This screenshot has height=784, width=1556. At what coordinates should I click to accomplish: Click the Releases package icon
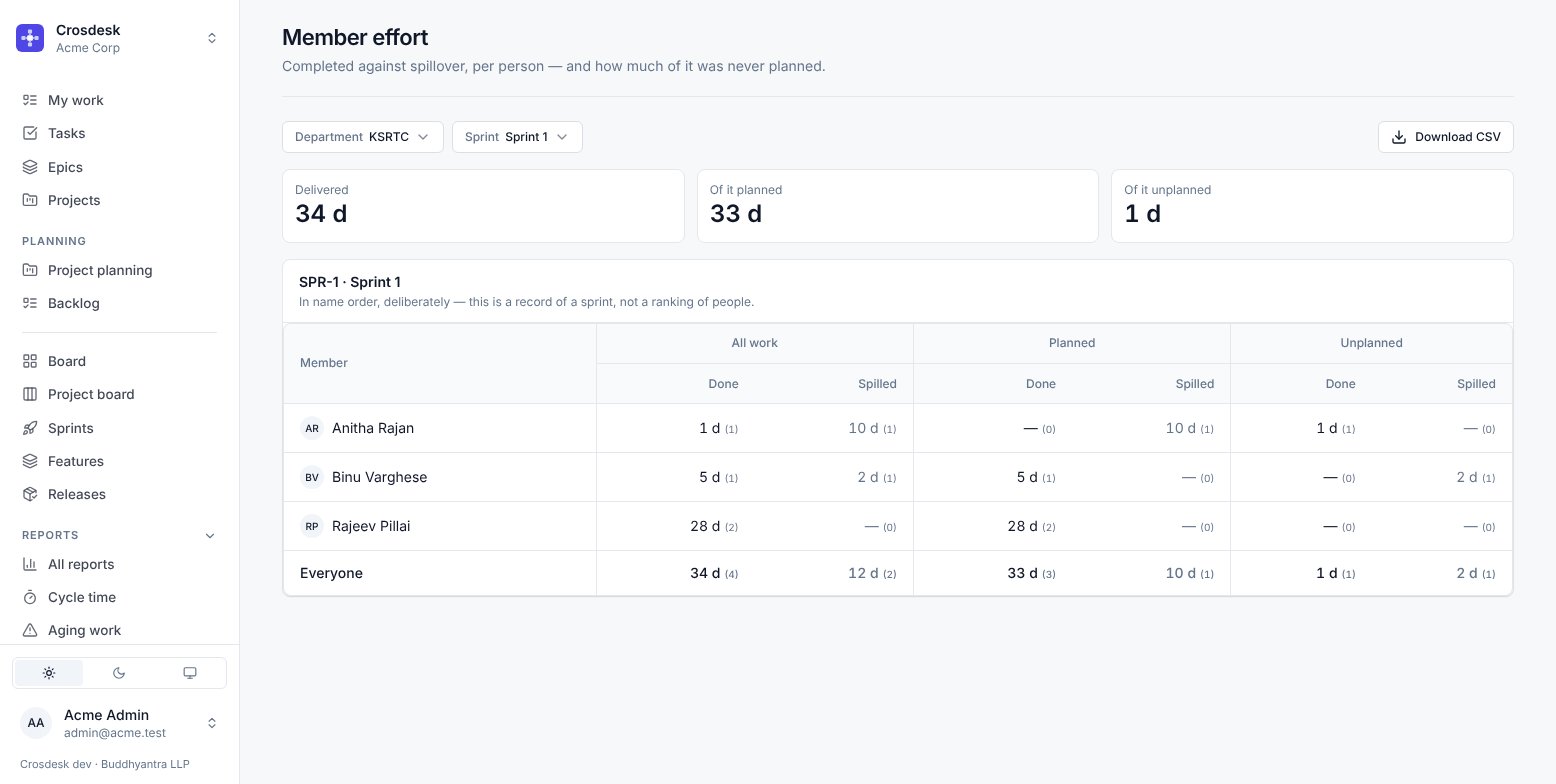(30, 494)
